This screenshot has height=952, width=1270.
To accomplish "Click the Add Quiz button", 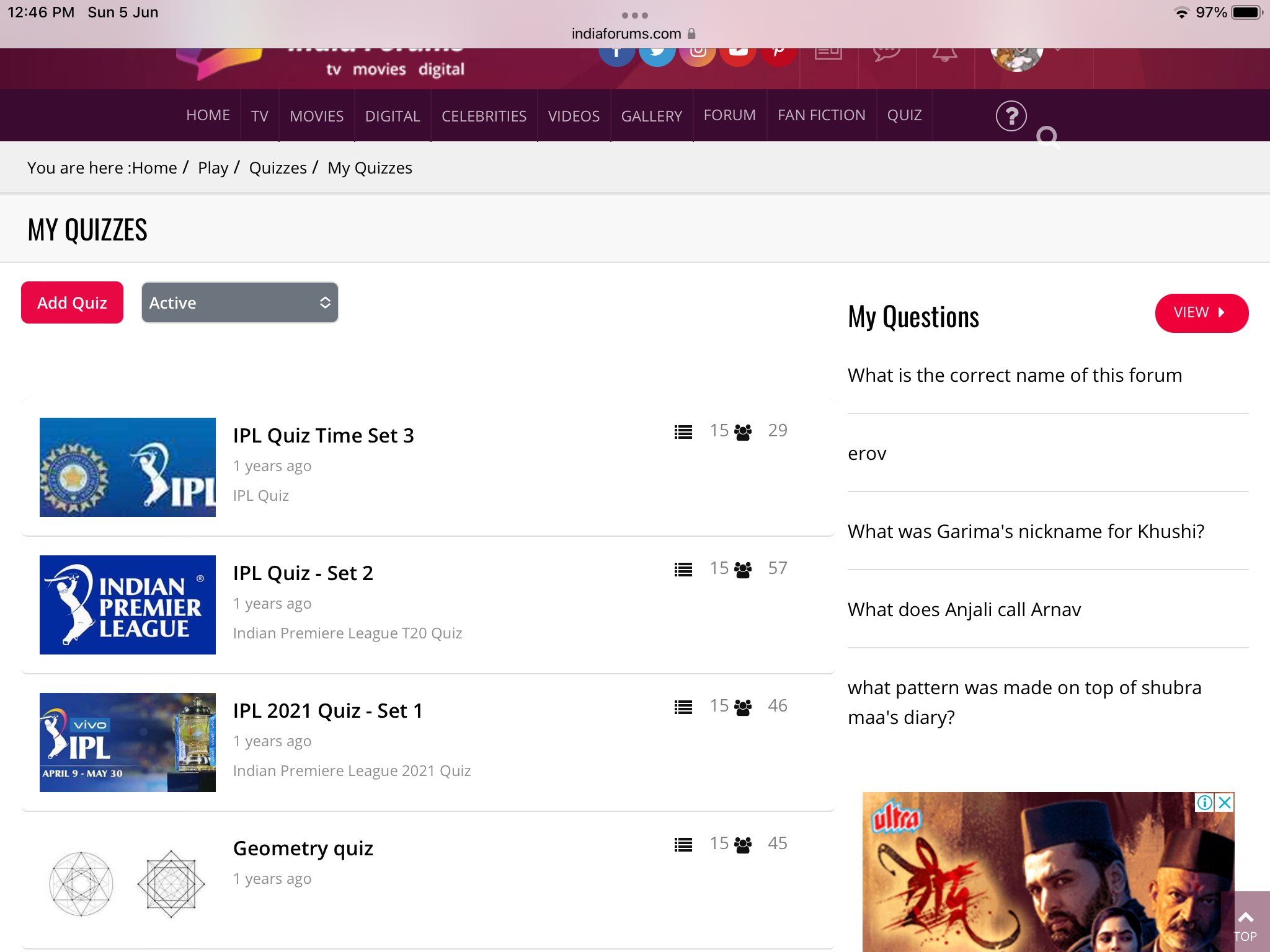I will pos(72,302).
